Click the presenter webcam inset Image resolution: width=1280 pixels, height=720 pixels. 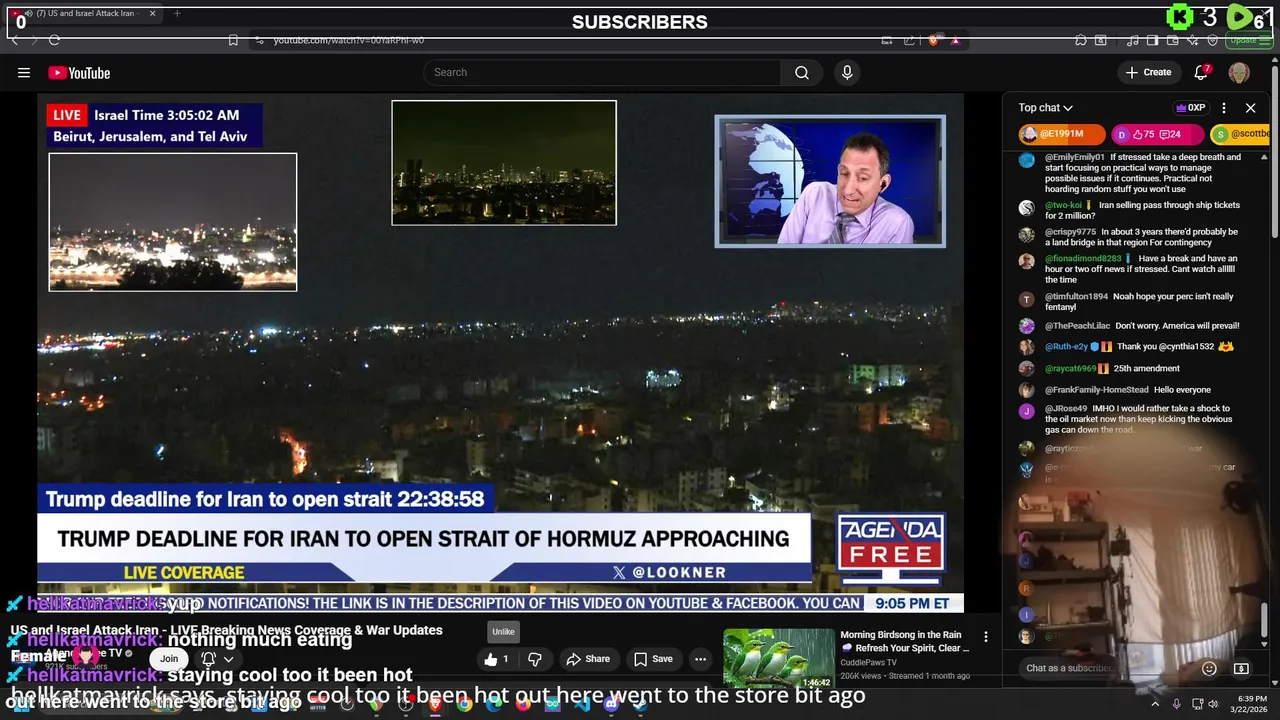[830, 181]
